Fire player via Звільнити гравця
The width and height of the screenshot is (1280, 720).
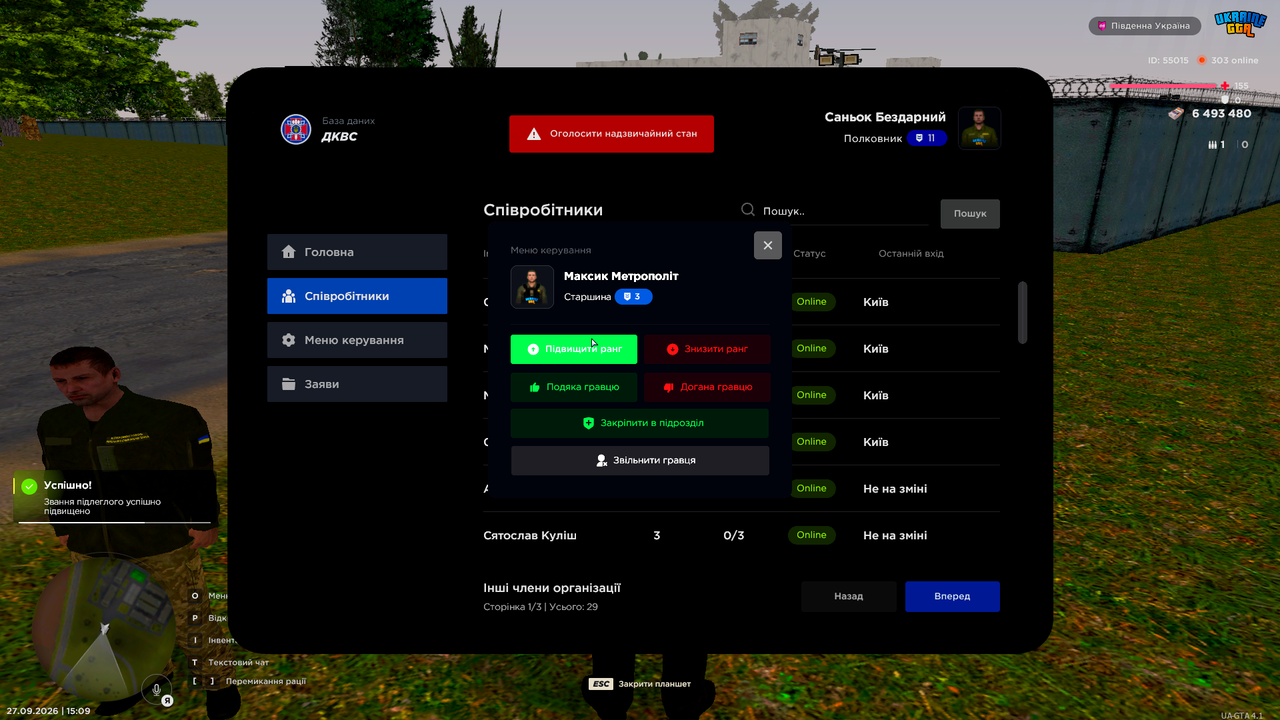click(x=640, y=460)
